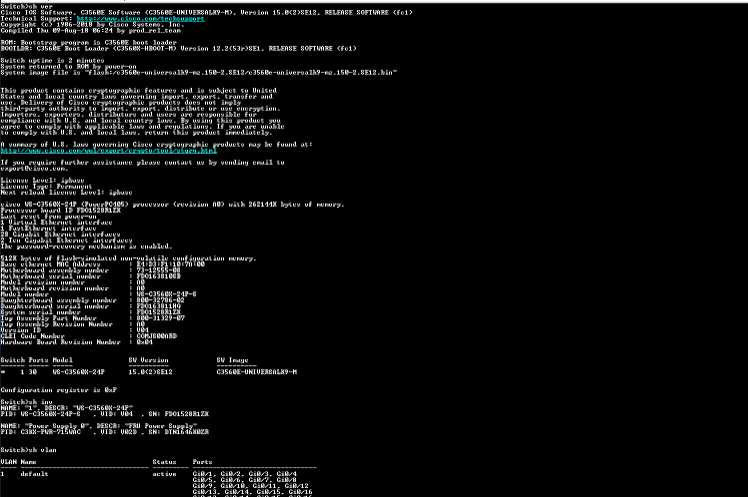This screenshot has width=748, height=497.
Task: Click 'System returned to ROM by power-on'
Action: (68, 67)
